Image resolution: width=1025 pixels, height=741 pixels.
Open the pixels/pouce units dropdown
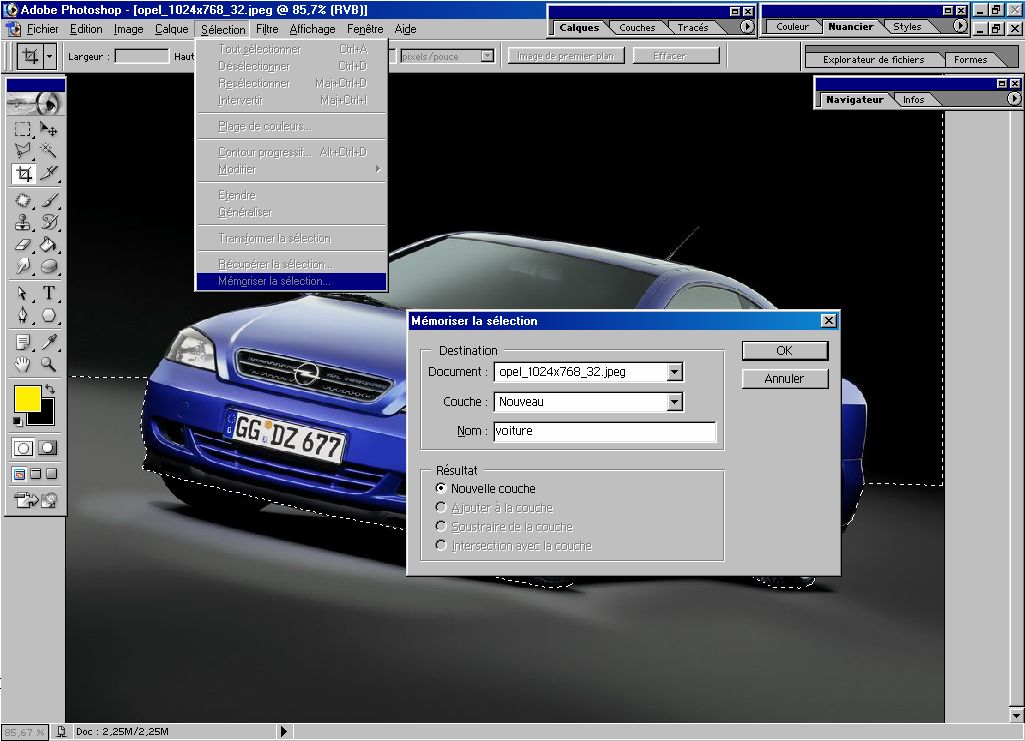[487, 56]
